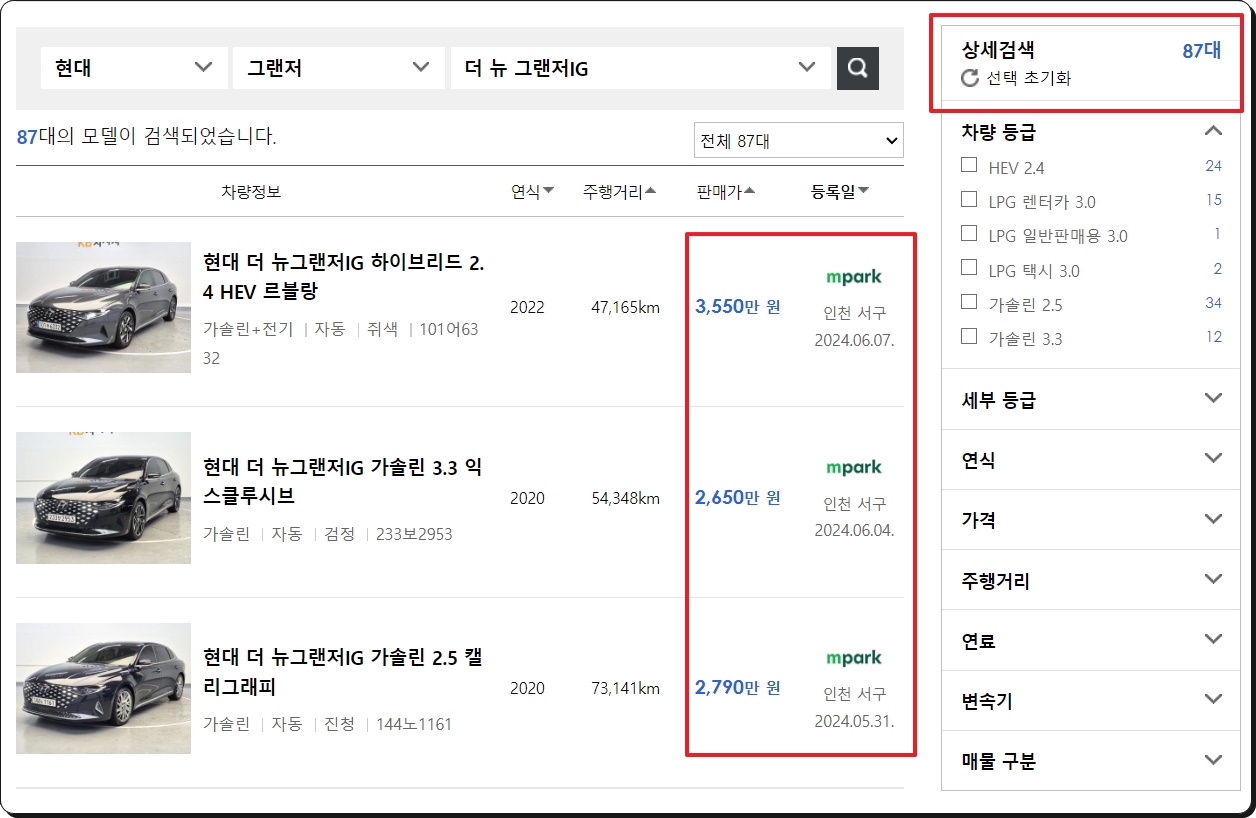This screenshot has width=1256, height=818.
Task: Click the 3,550만 원 price
Action: [x=738, y=307]
